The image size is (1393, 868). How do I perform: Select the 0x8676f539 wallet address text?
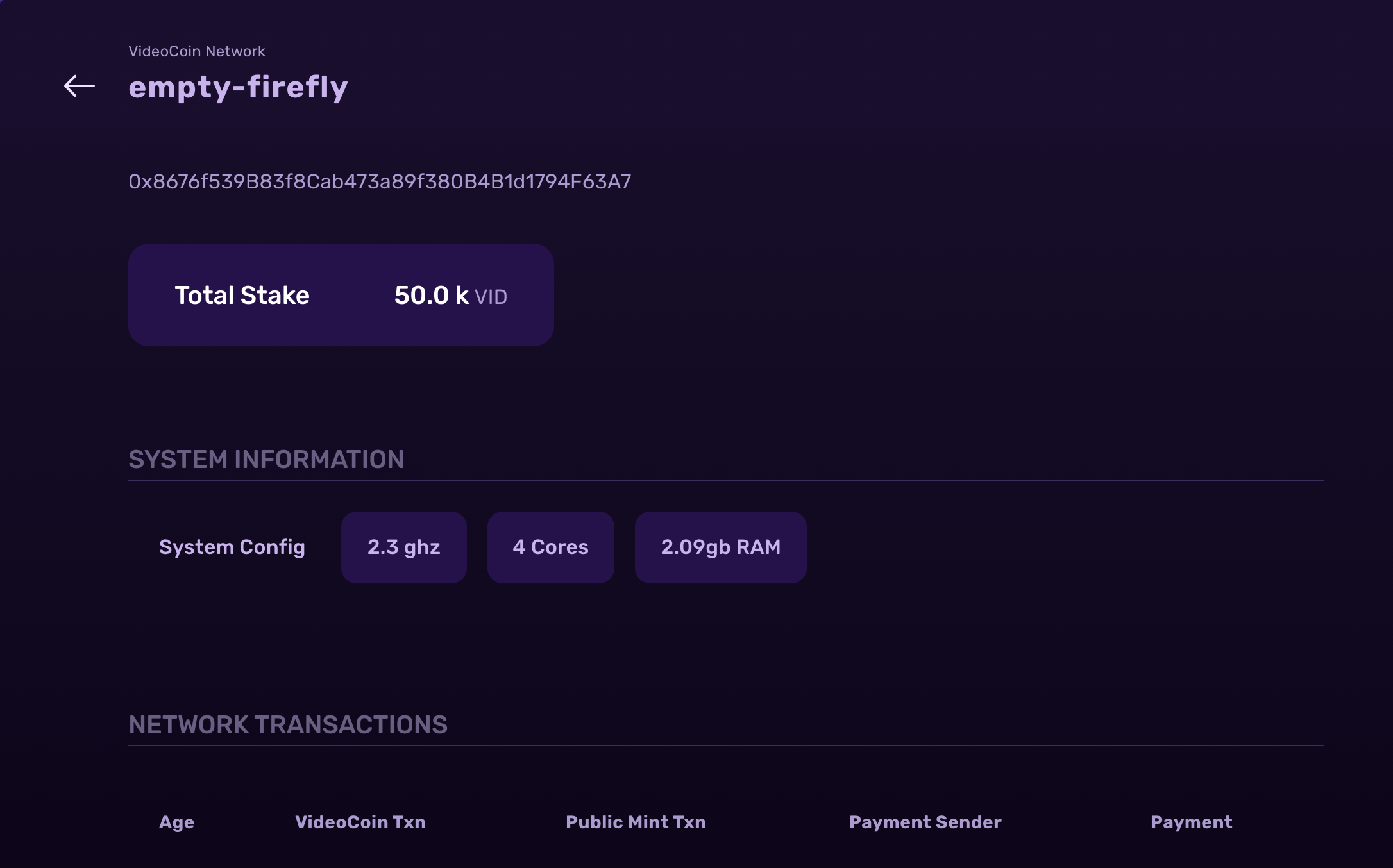(x=380, y=182)
